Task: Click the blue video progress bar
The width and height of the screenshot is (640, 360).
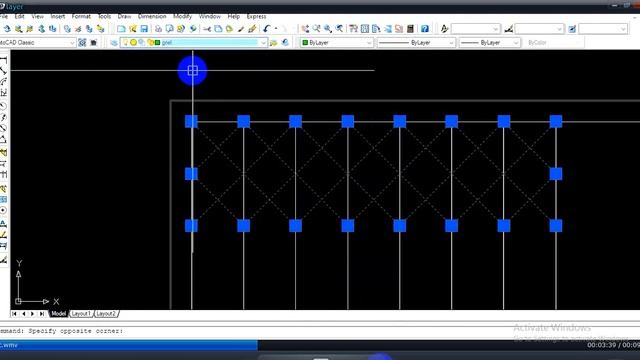Action: pyautogui.click(x=129, y=345)
